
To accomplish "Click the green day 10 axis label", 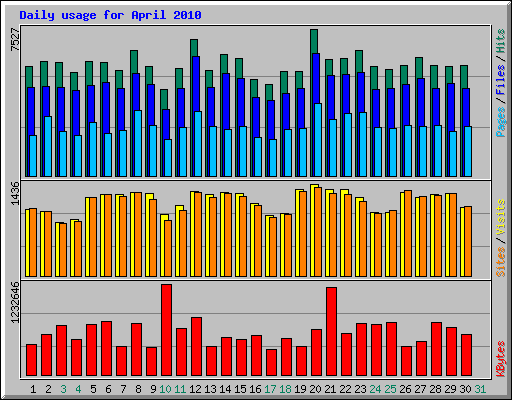I will [x=165, y=389].
